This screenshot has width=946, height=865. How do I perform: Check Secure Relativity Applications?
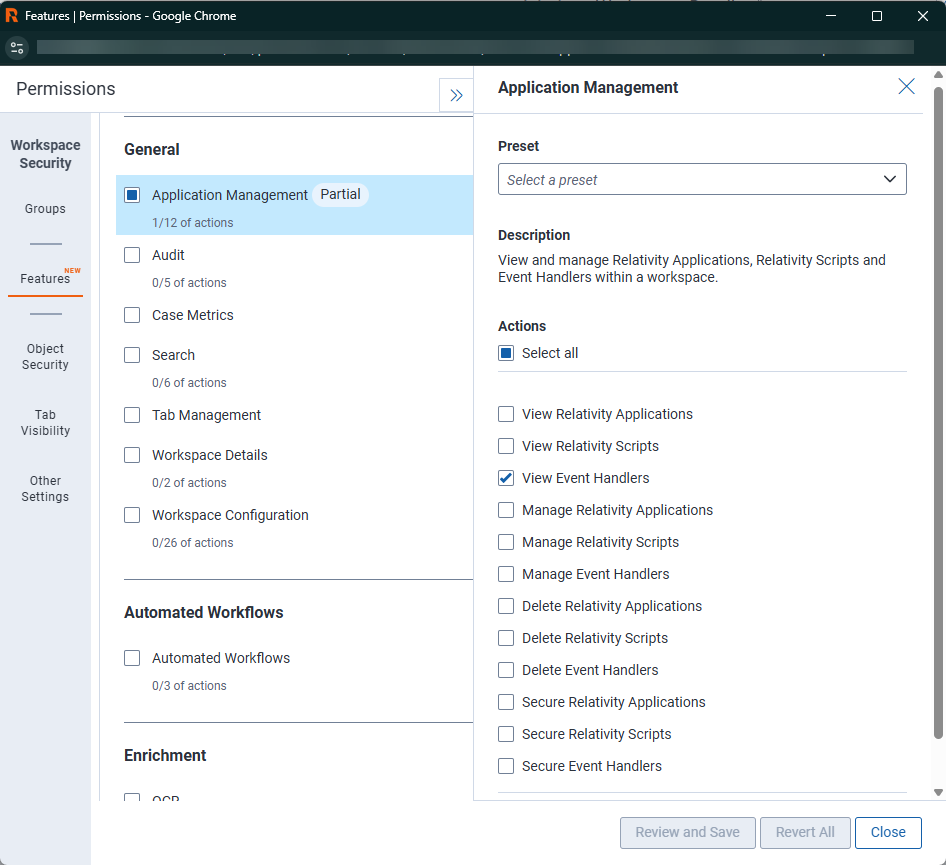click(506, 702)
